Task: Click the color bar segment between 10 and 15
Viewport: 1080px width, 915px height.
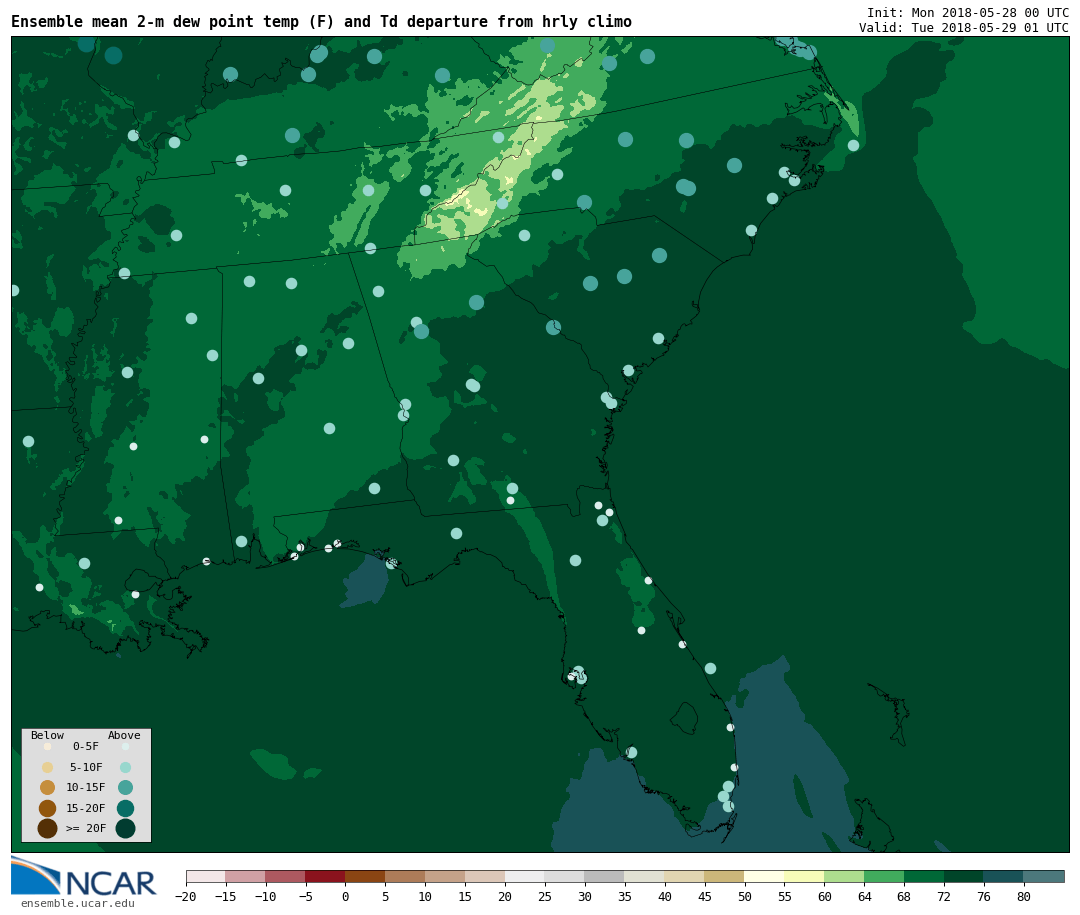Action: (445, 876)
